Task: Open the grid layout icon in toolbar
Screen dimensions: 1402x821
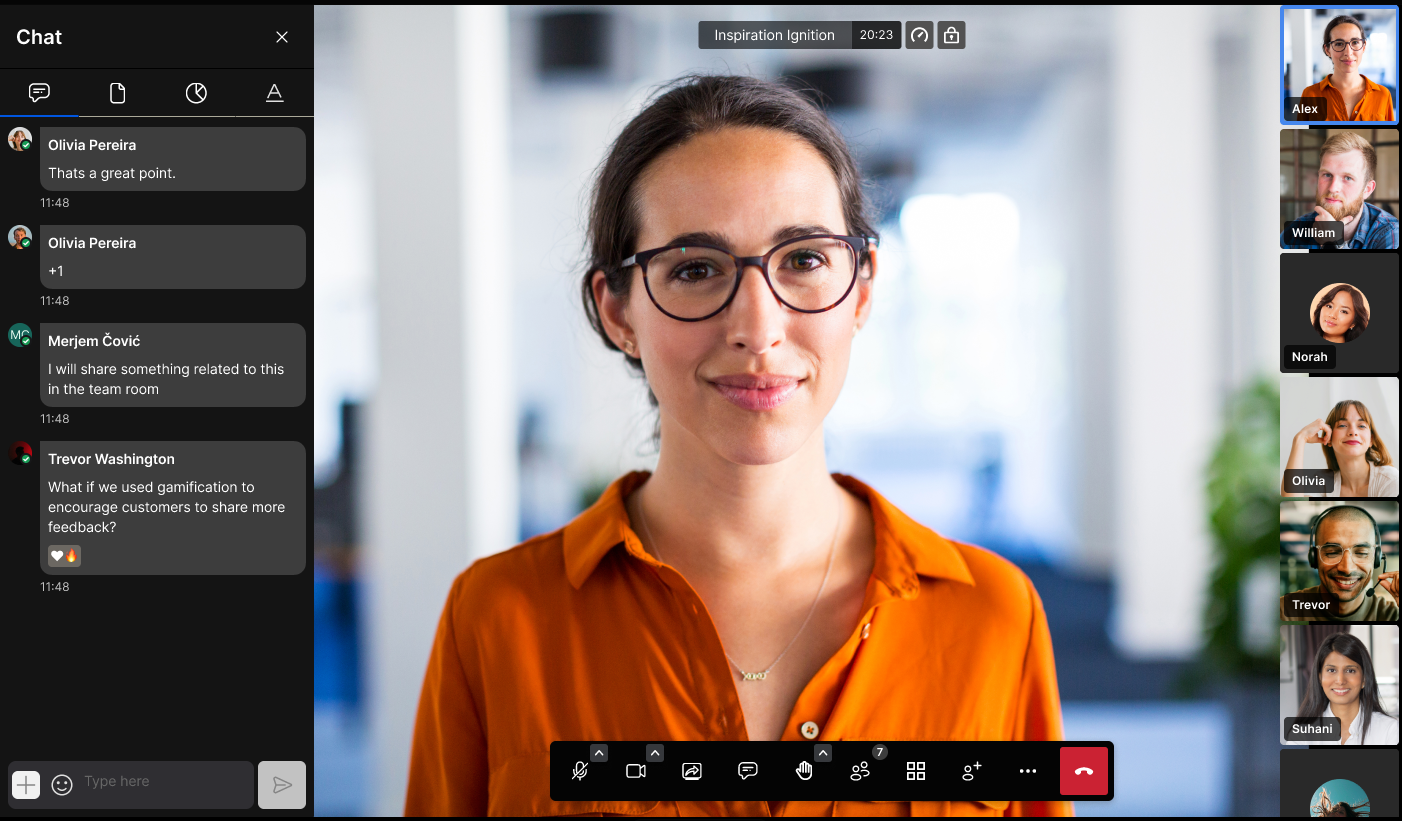Action: 916,771
